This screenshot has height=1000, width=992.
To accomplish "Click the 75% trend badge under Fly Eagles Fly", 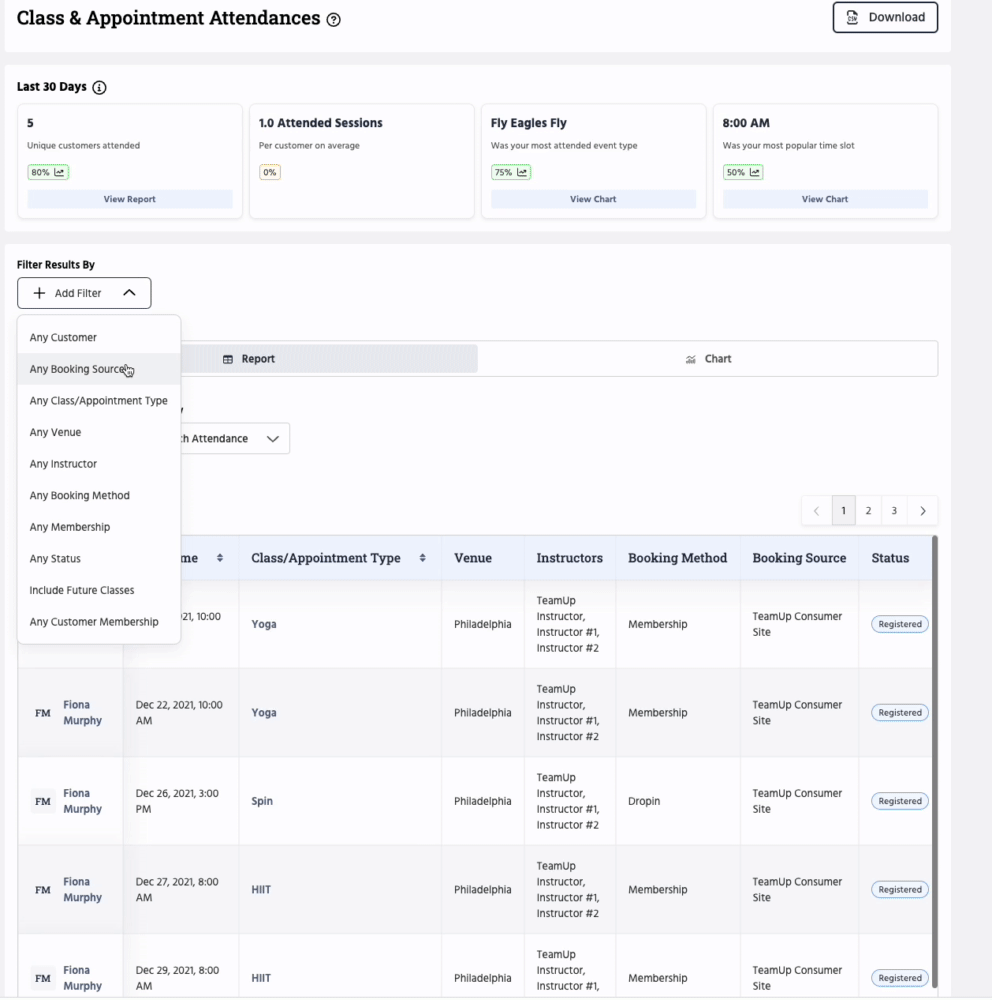I will coord(511,172).
